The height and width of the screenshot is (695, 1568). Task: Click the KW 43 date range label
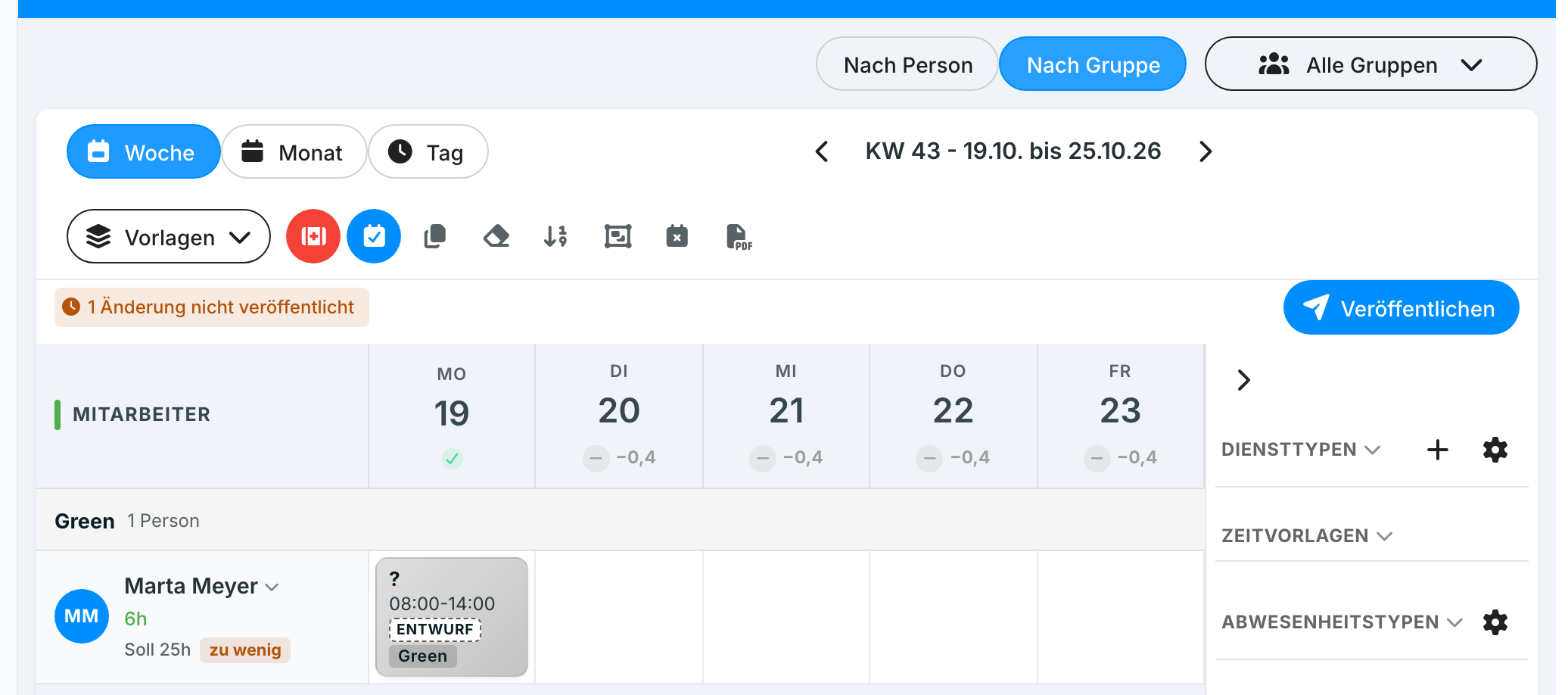(x=1013, y=151)
